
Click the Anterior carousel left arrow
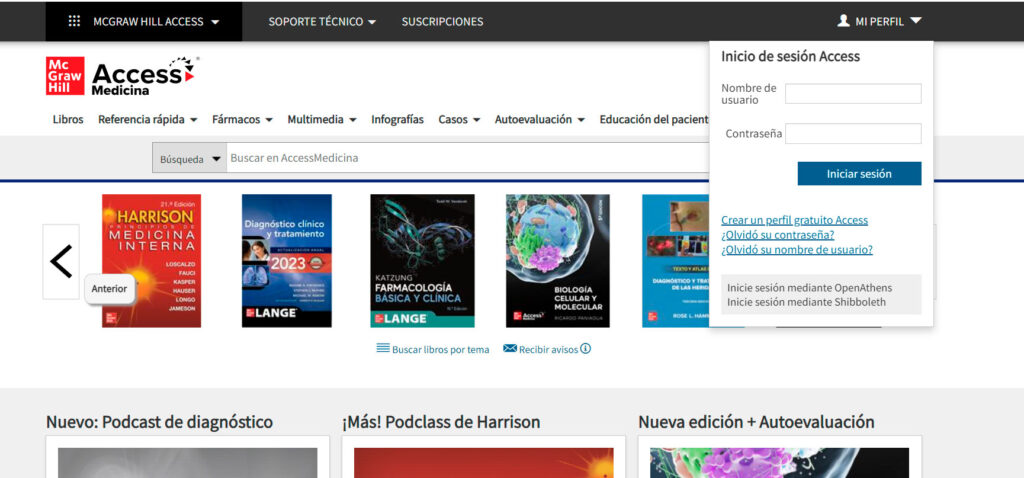pos(61,261)
